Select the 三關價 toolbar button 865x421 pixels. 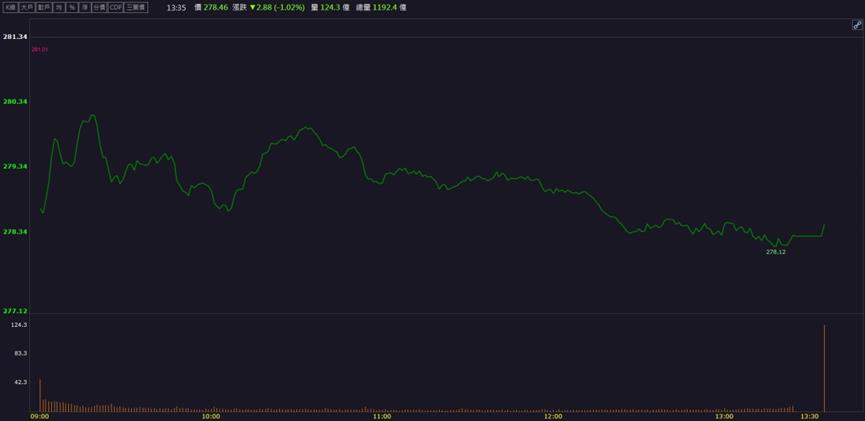click(136, 8)
